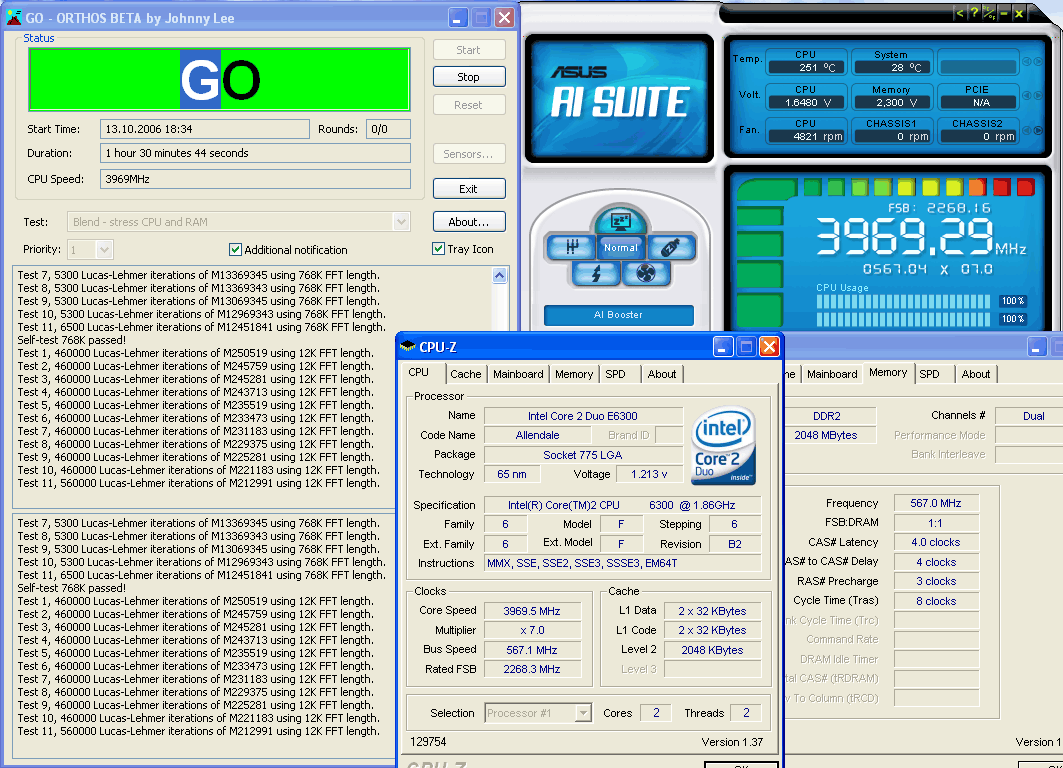Click CAS# Latency value 4.0 clocks
The width and height of the screenshot is (1063, 768).
tap(936, 542)
